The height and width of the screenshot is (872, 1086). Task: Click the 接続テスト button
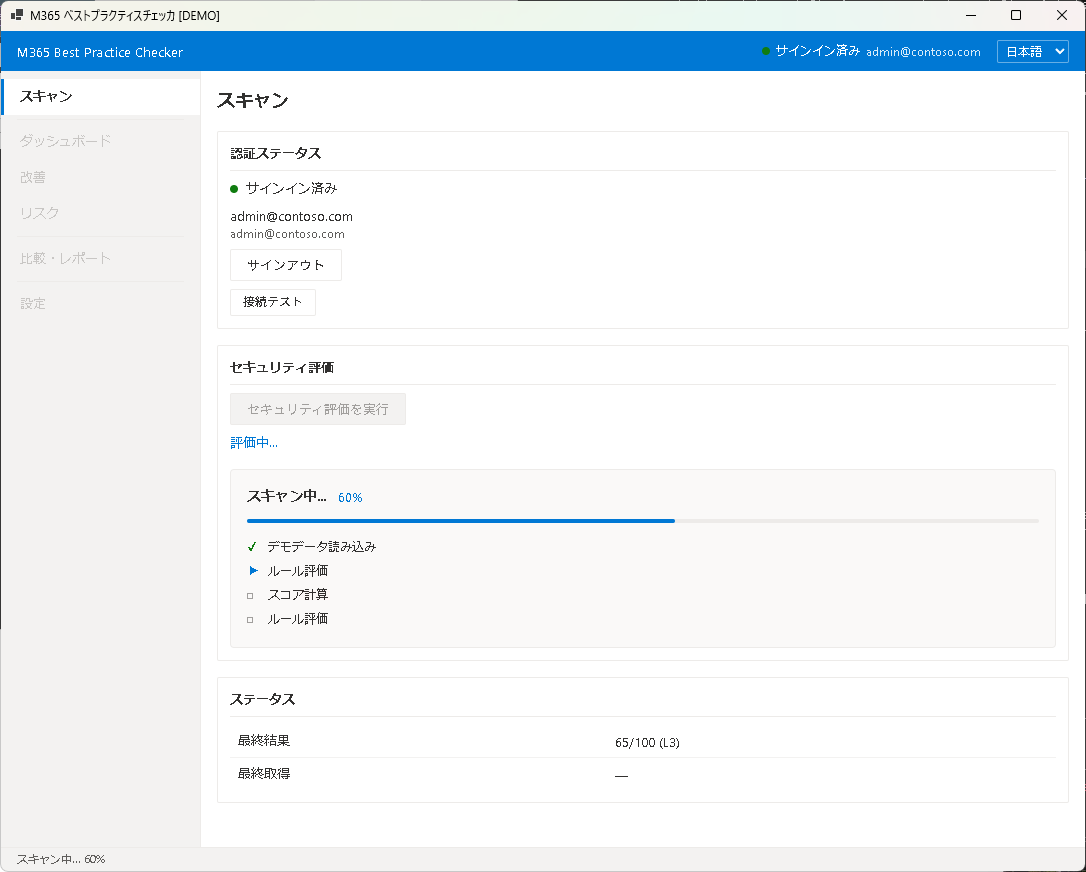(x=273, y=302)
